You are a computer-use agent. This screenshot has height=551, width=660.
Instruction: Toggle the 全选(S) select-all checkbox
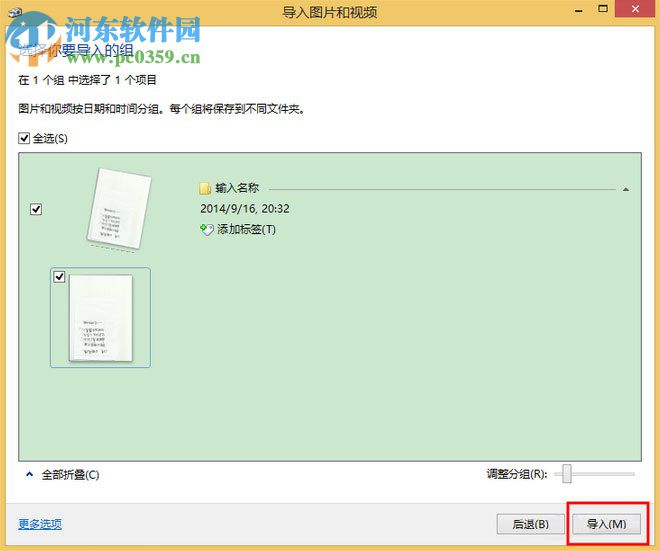pyautogui.click(x=24, y=138)
